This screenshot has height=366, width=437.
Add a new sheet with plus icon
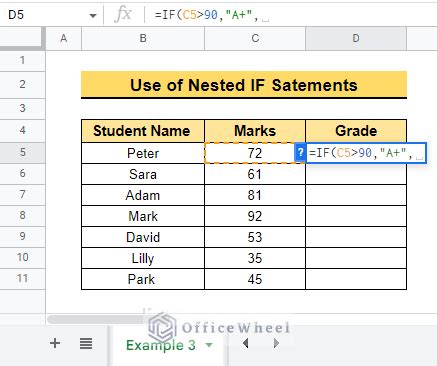point(55,343)
